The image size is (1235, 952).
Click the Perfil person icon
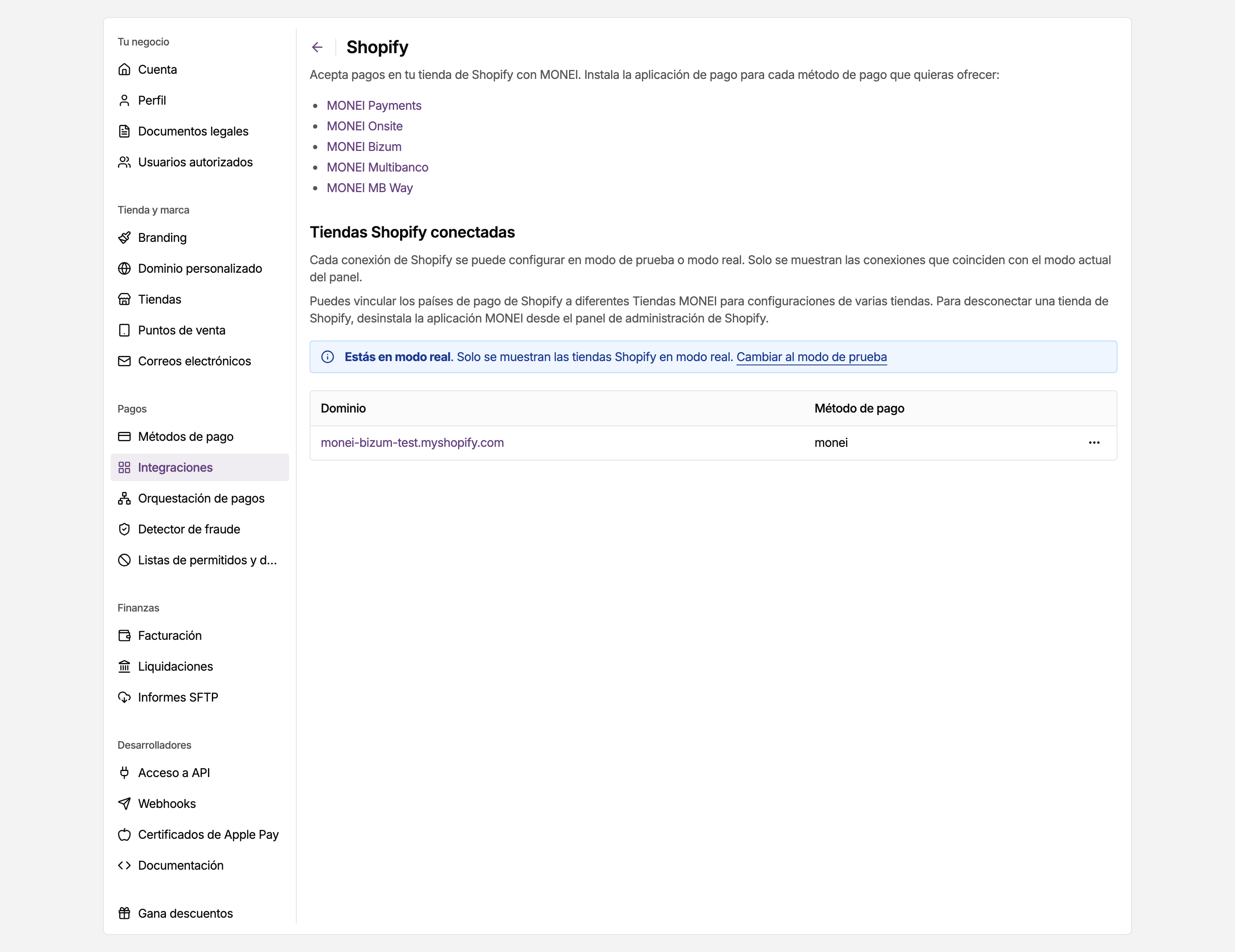click(124, 101)
